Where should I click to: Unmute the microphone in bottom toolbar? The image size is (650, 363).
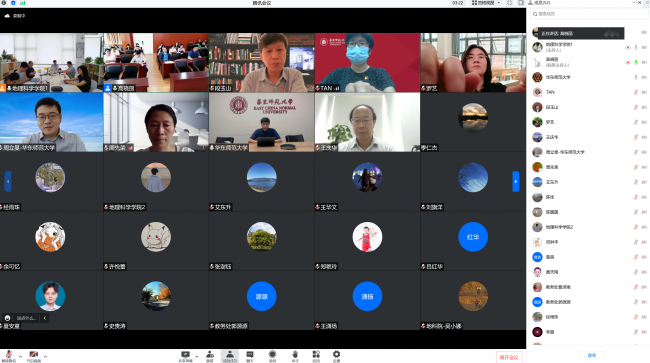coord(9,356)
